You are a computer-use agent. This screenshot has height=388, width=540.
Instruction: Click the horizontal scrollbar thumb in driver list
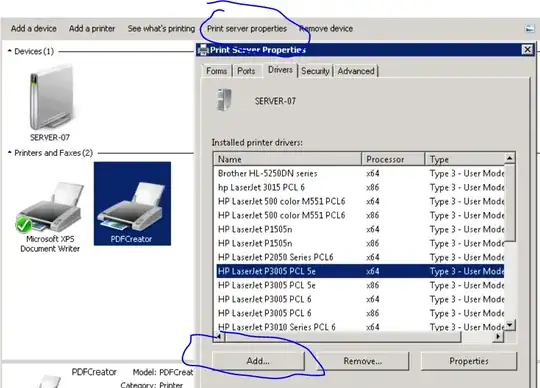click(x=343, y=336)
